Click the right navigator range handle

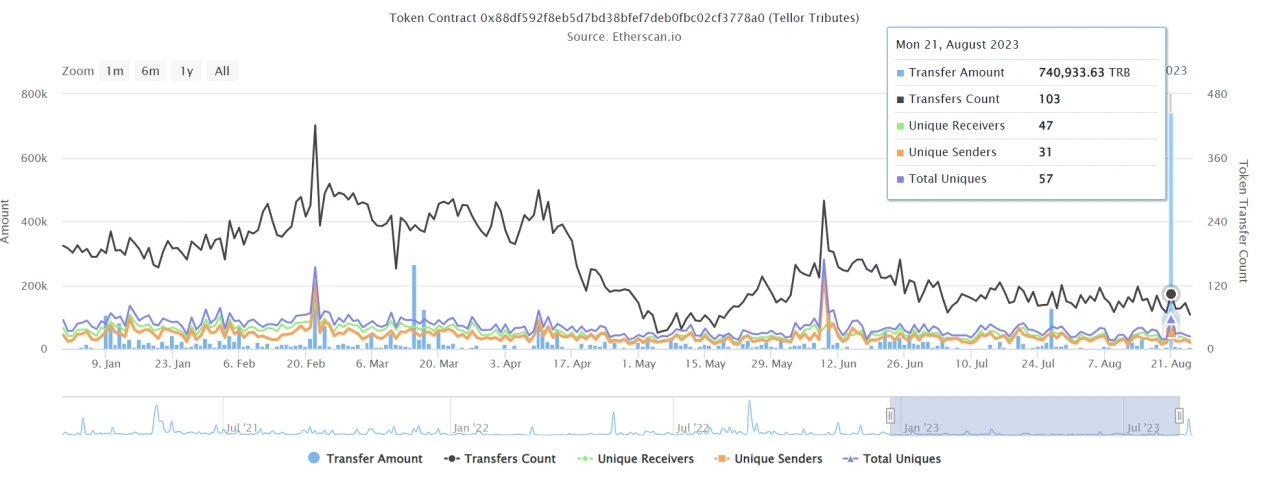click(1179, 415)
